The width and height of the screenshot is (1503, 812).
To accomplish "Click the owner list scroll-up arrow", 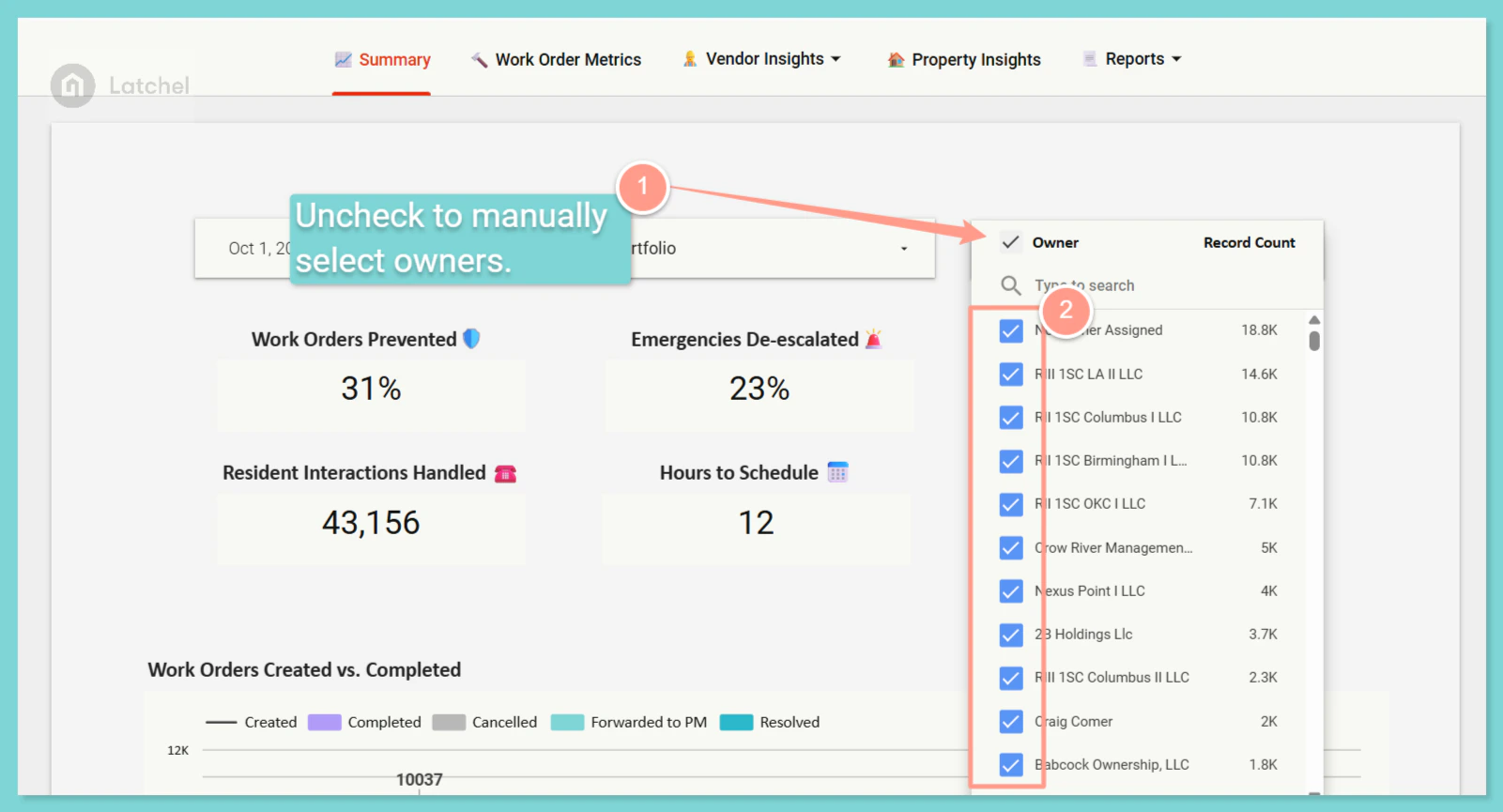I will [1314, 320].
